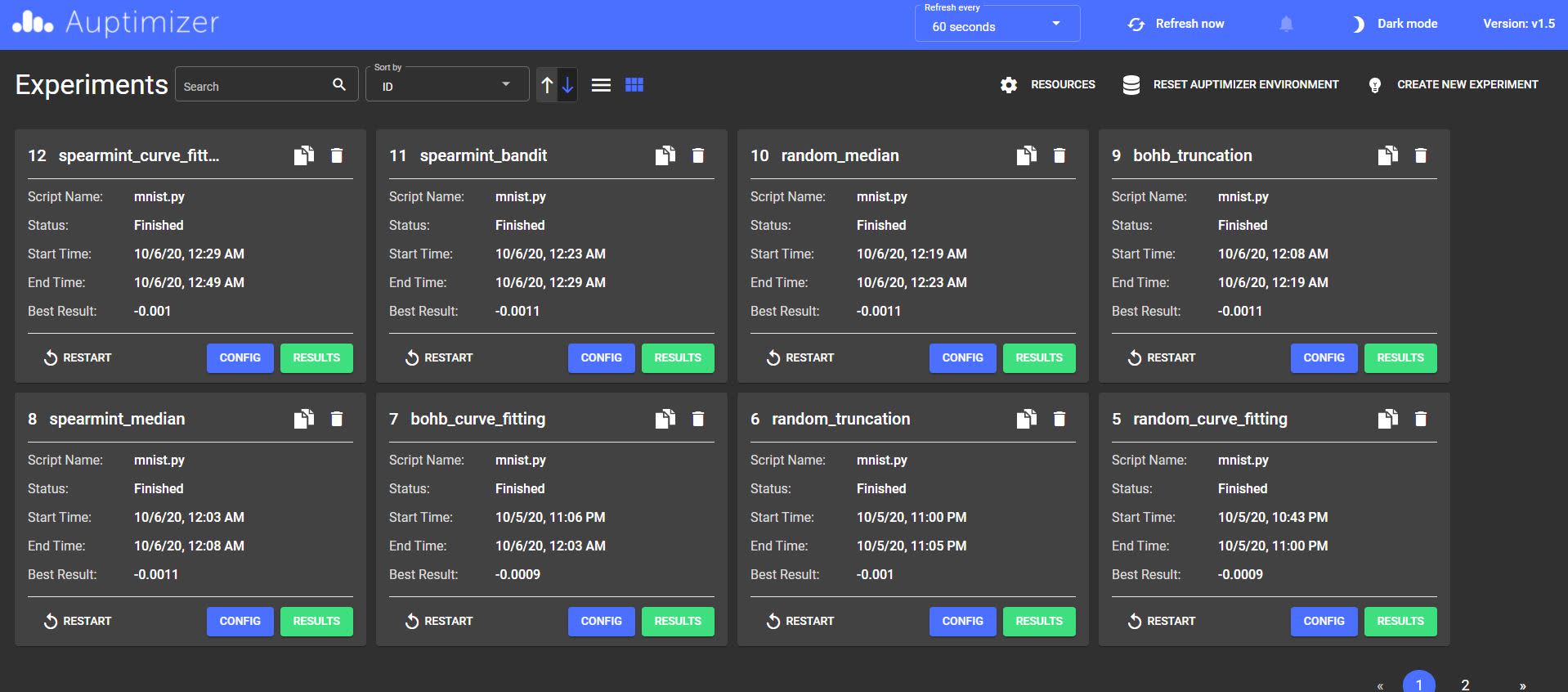Click Reset Auptimizer Environment
The width and height of the screenshot is (1568, 692).
[1230, 84]
